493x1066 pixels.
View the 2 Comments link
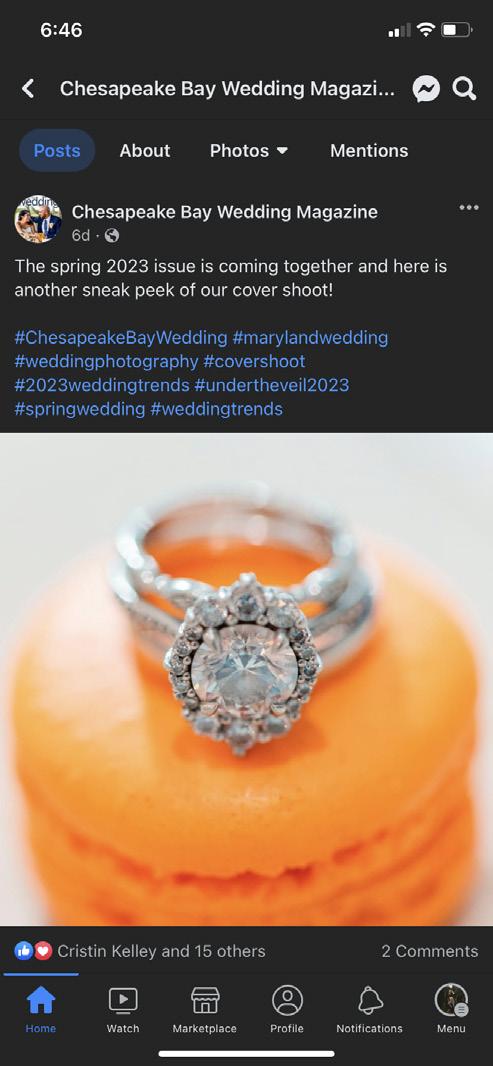pos(430,951)
